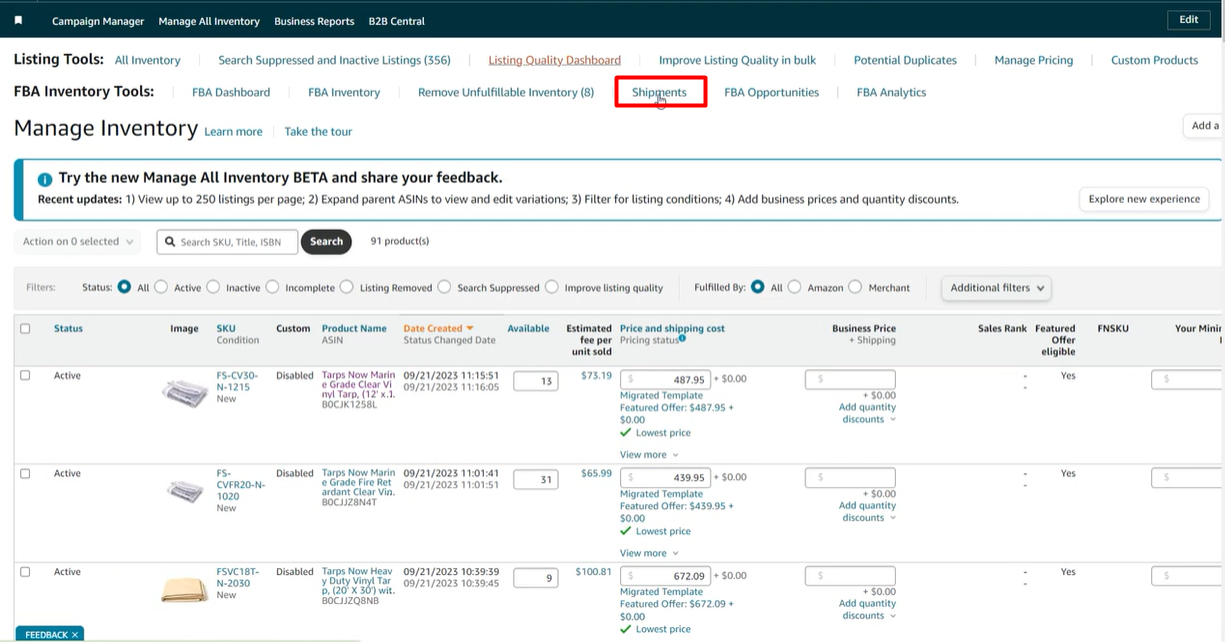Screen dimensions: 1225x642
Task: Open the Tarps Now Marine Grade Clear Vinyl Tarp name
Action: [358, 385]
